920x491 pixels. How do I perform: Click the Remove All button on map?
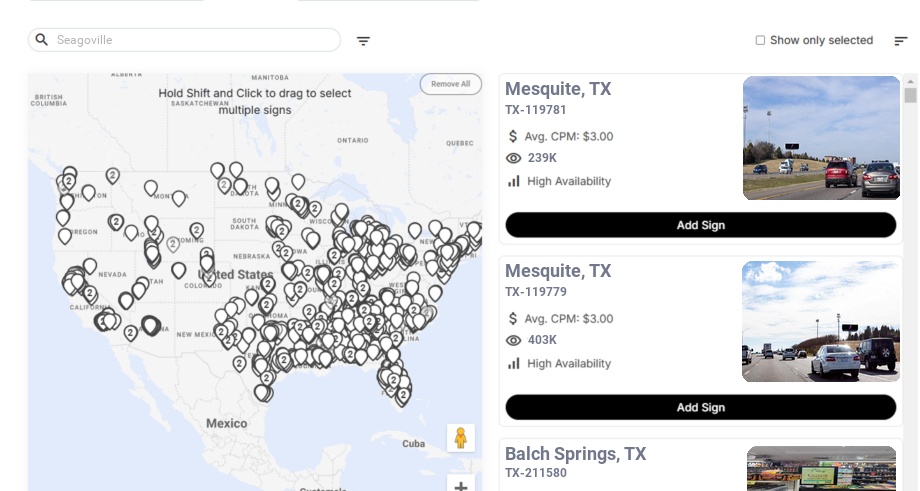(450, 84)
